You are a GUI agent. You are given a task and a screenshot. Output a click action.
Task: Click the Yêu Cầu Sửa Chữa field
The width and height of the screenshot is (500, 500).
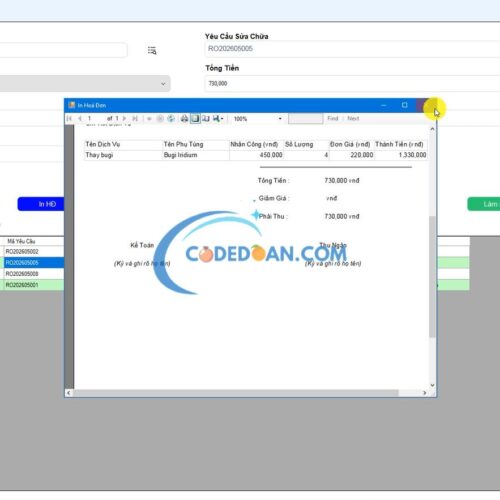click(352, 49)
